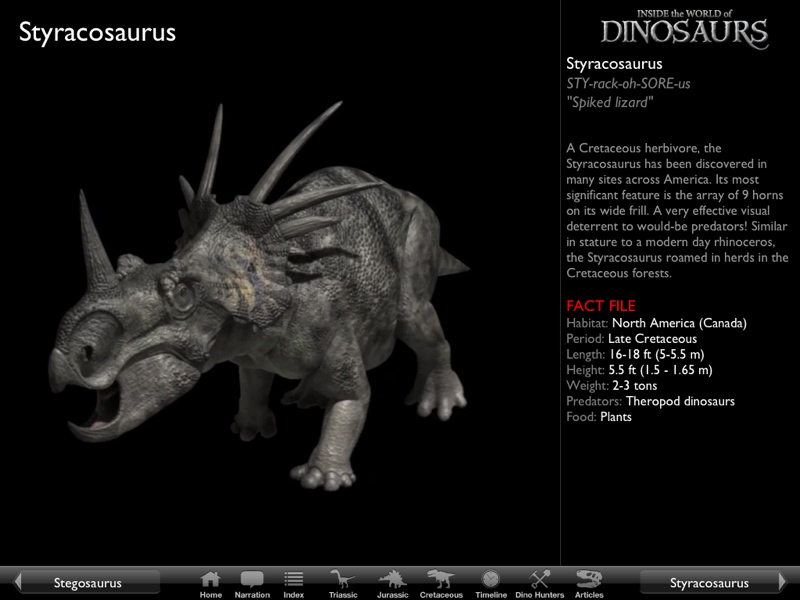Tap the Height value 5.5 ft

point(660,370)
